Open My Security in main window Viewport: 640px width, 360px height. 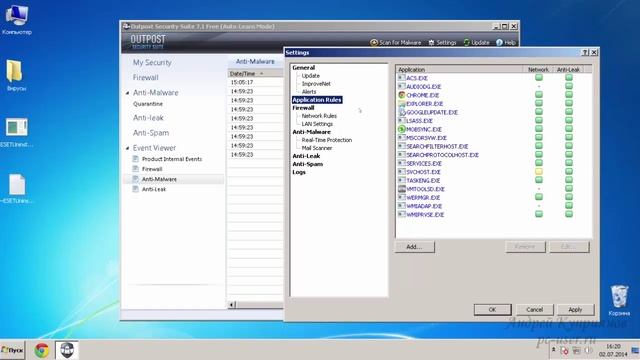pos(152,62)
